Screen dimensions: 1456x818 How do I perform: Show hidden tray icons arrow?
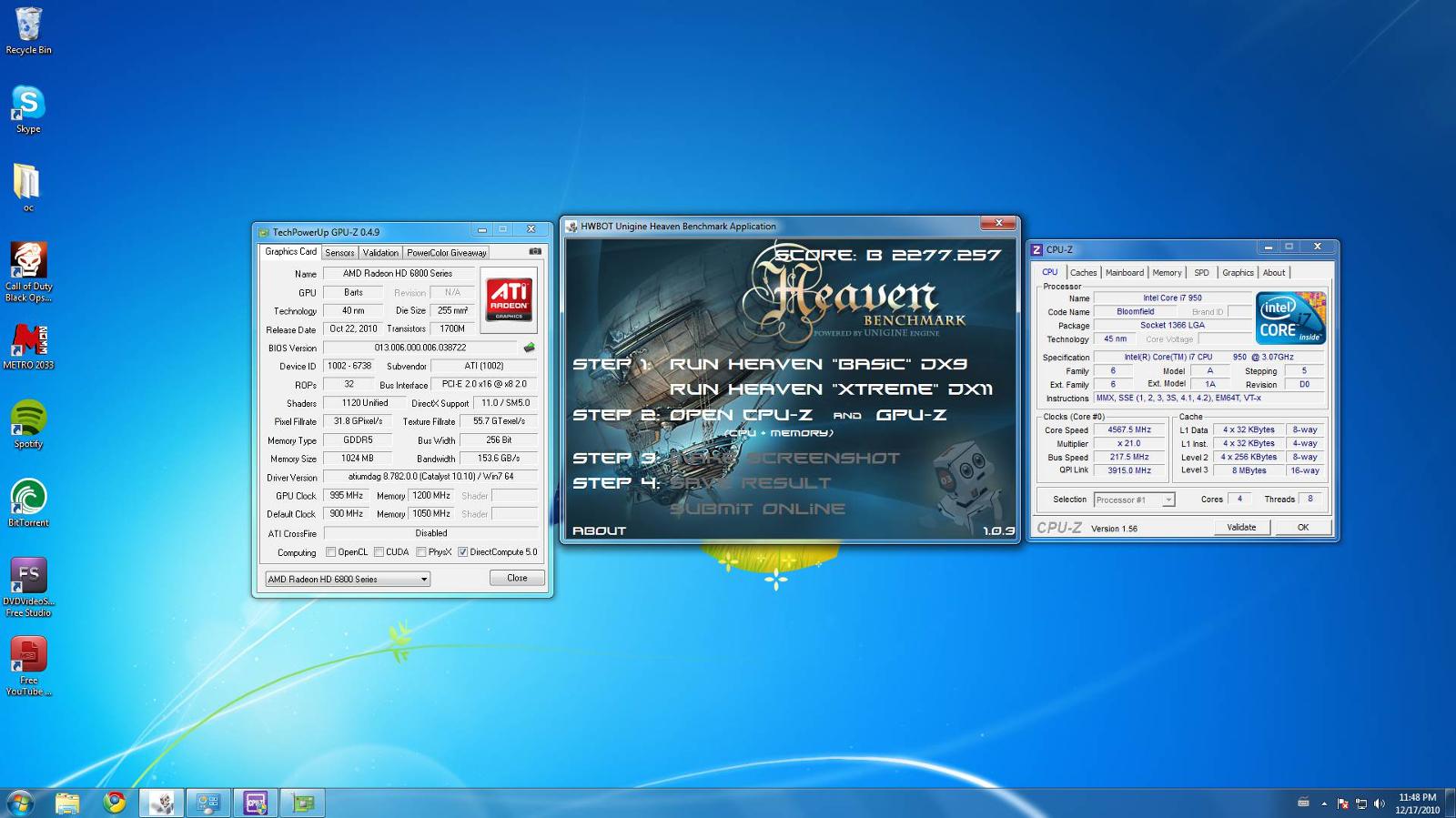1324,803
